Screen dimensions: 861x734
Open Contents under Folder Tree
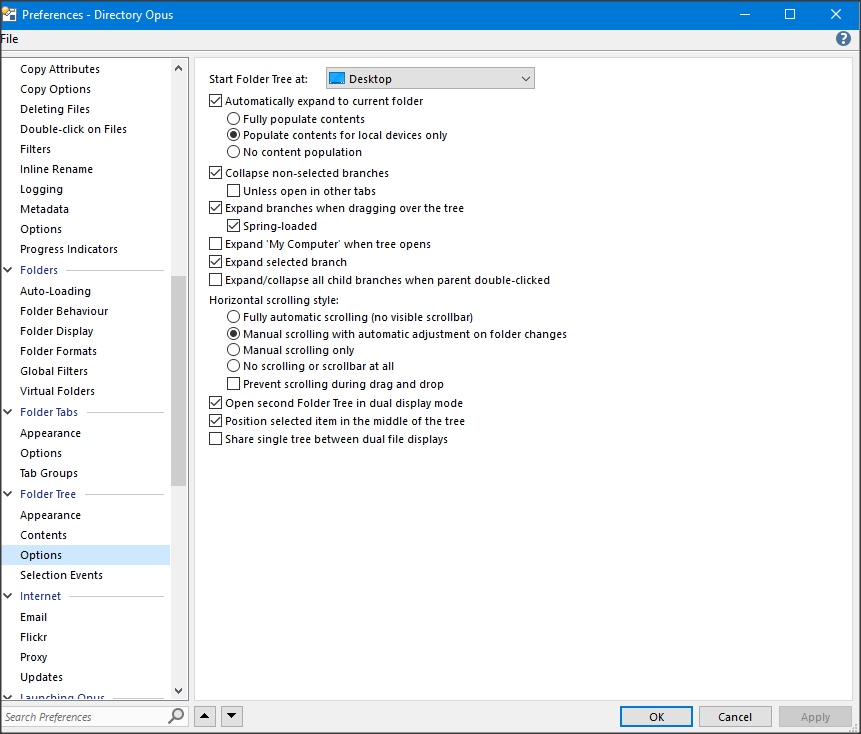43,535
